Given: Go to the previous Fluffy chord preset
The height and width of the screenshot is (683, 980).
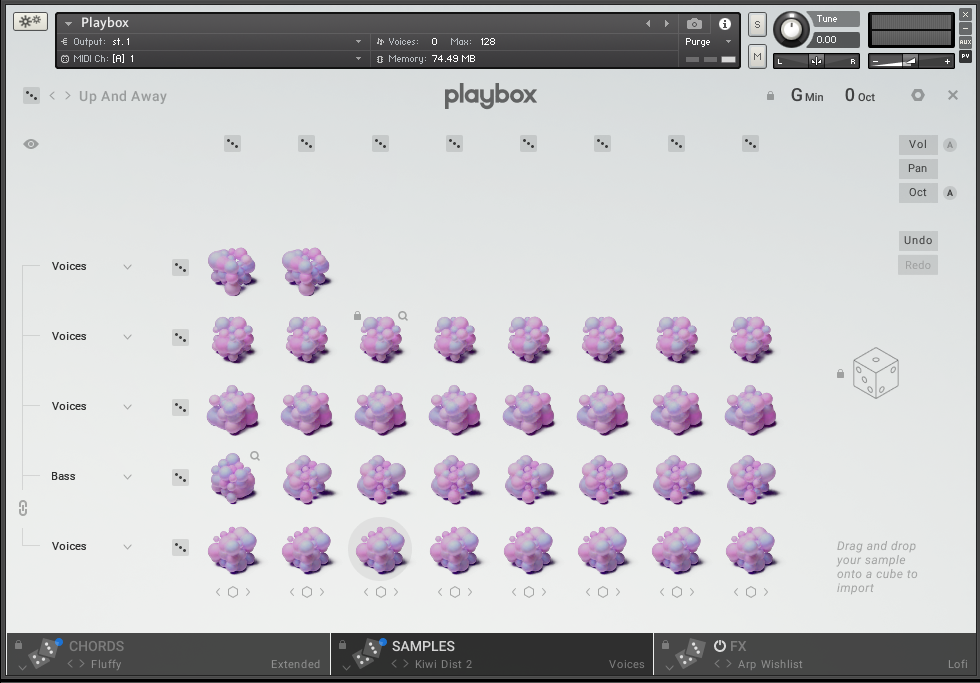Looking at the screenshot, I should click(71, 664).
